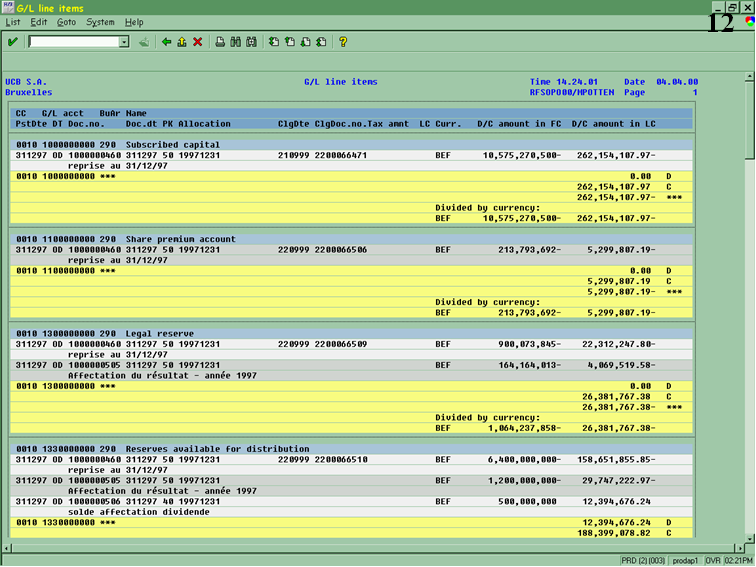The width and height of the screenshot is (756, 567).
Task: Click inside the command input field
Action: click(x=74, y=42)
